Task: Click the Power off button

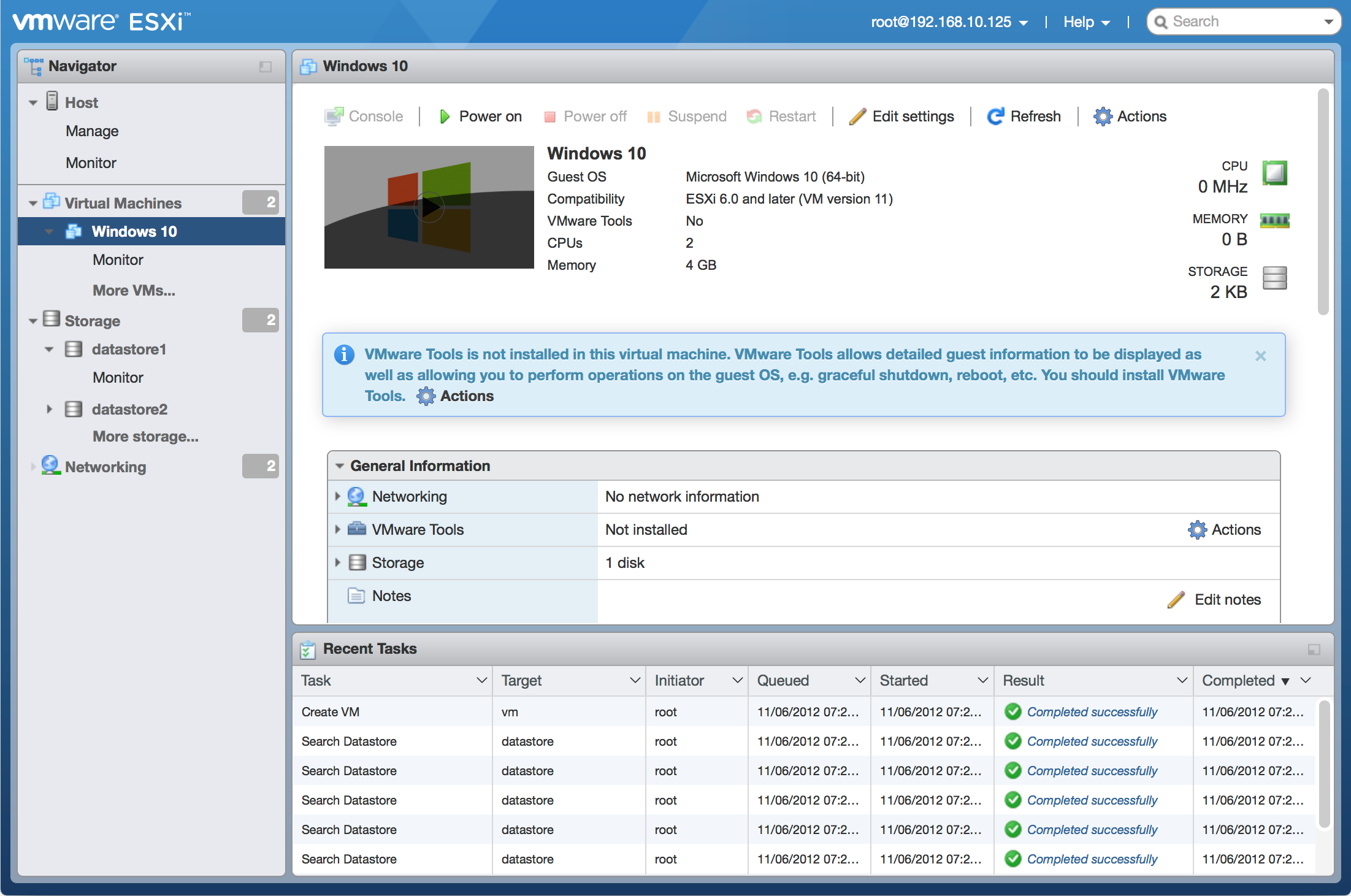Action: [x=586, y=116]
